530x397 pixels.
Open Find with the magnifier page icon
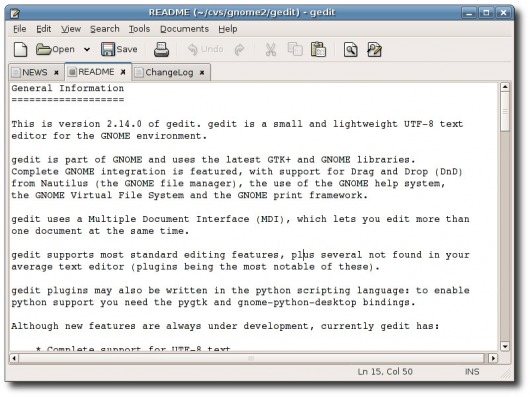pyautogui.click(x=351, y=50)
